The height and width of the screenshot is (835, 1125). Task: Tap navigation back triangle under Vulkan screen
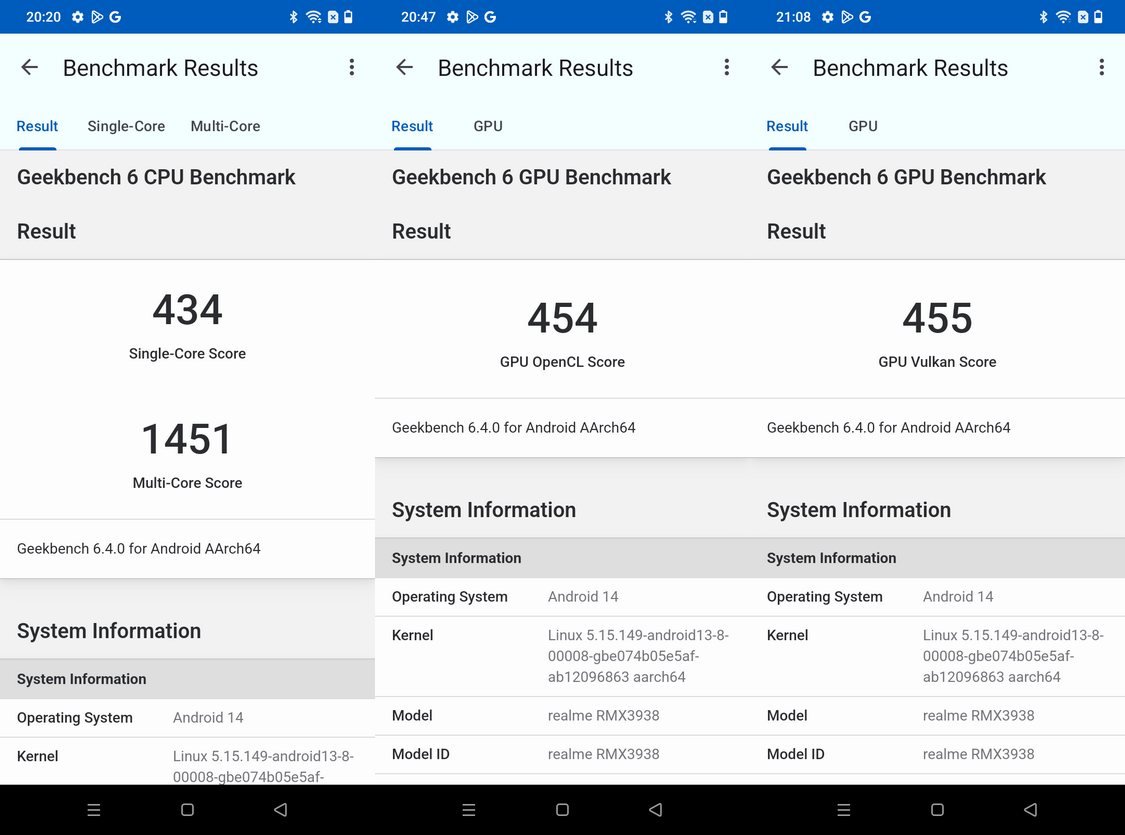tap(1030, 810)
